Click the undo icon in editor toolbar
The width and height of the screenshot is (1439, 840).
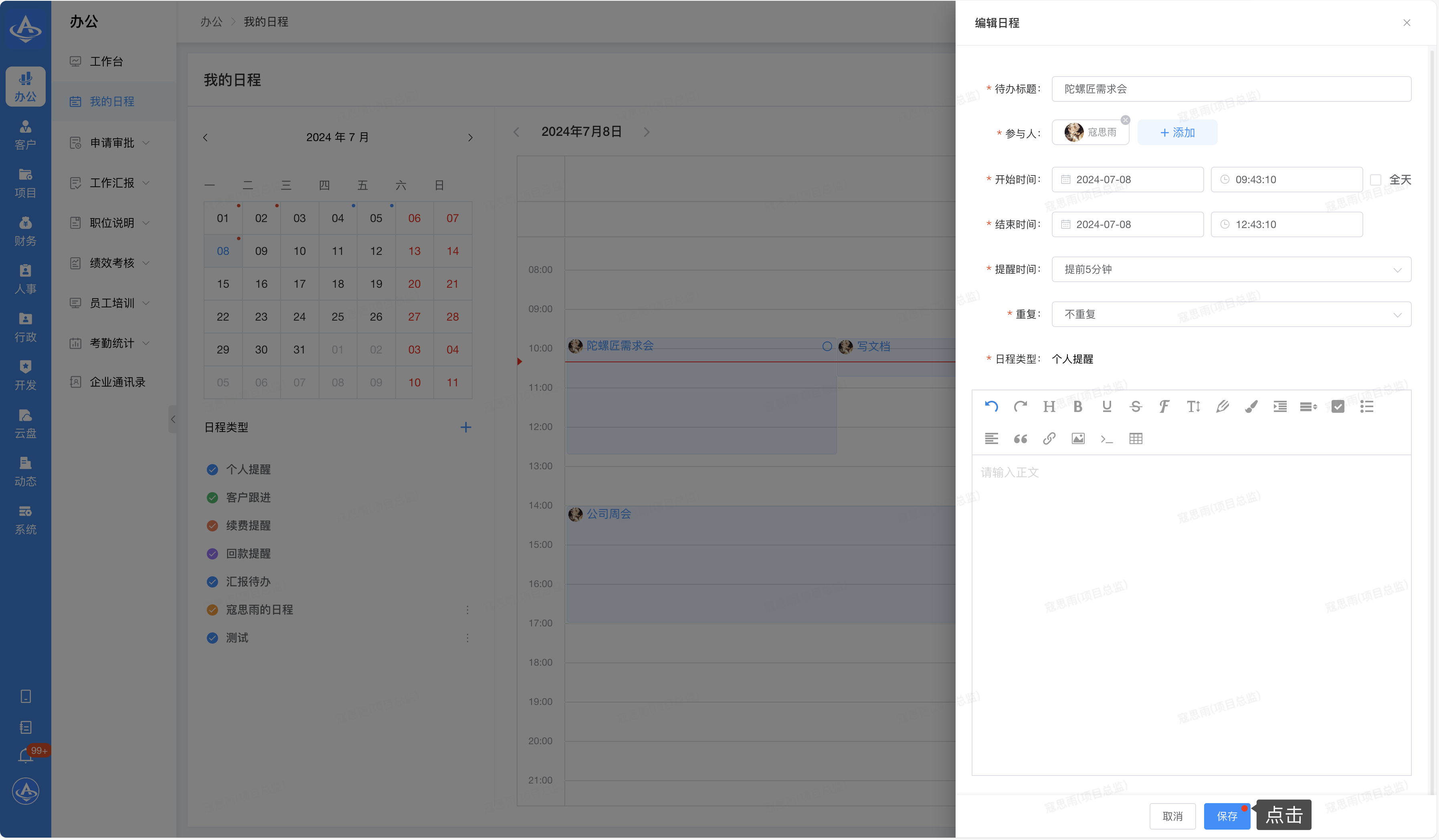991,407
